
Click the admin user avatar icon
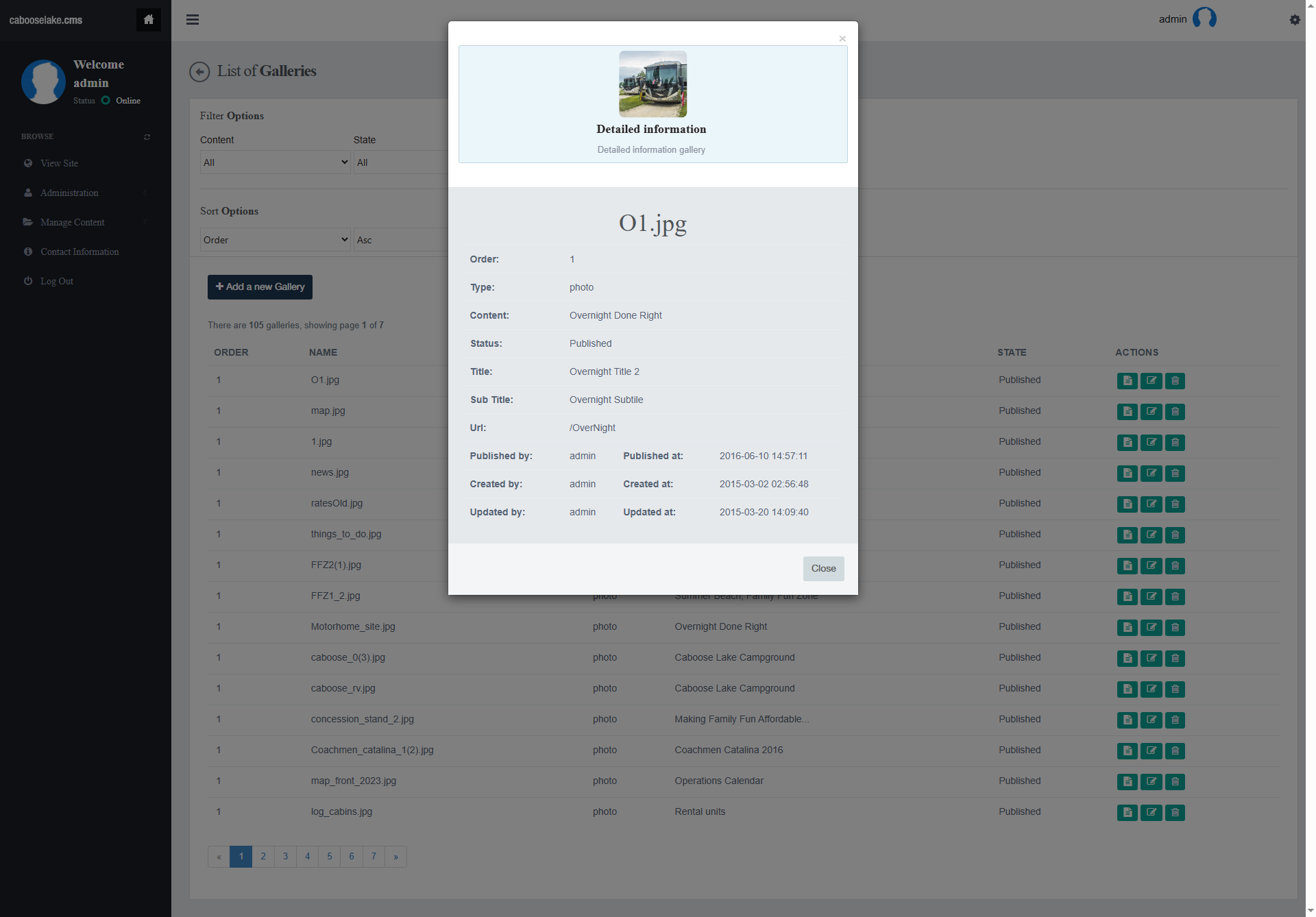coord(1204,19)
